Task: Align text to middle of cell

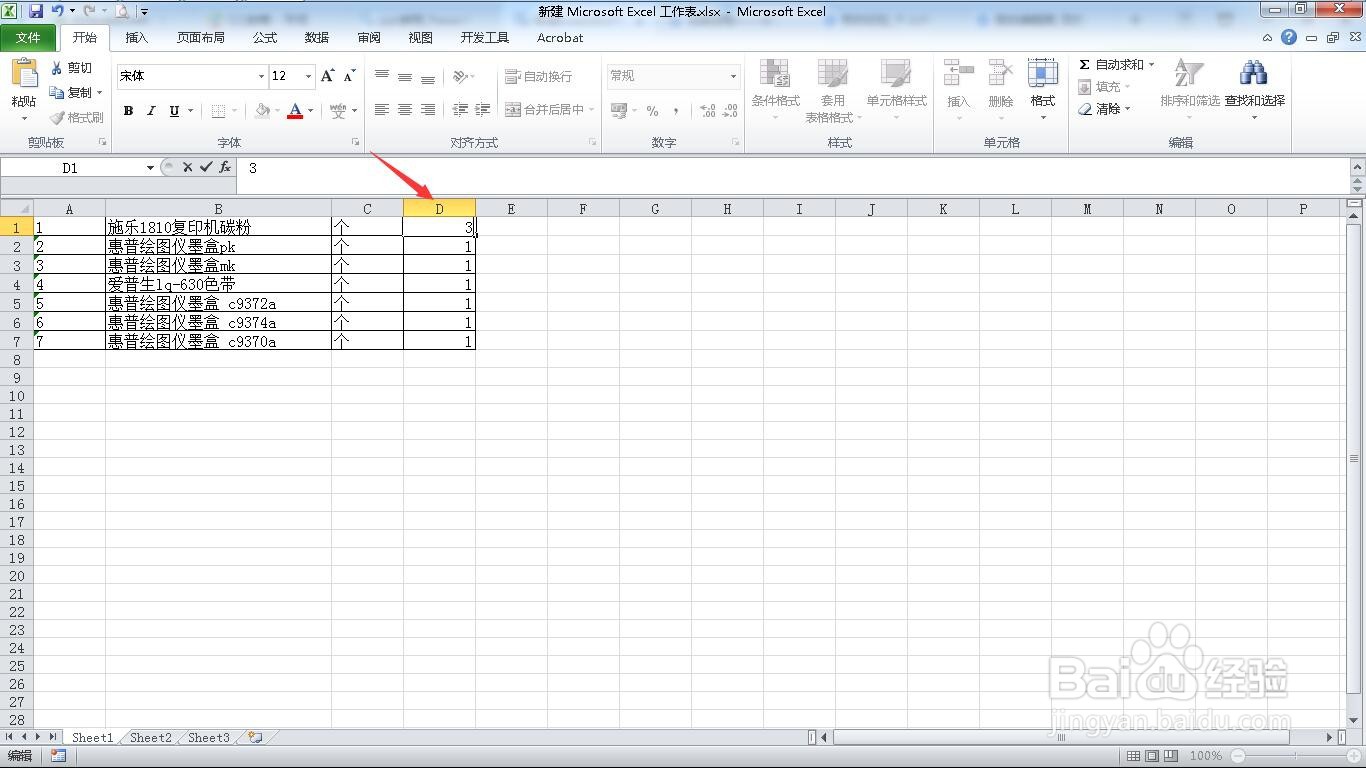Action: 405,76
